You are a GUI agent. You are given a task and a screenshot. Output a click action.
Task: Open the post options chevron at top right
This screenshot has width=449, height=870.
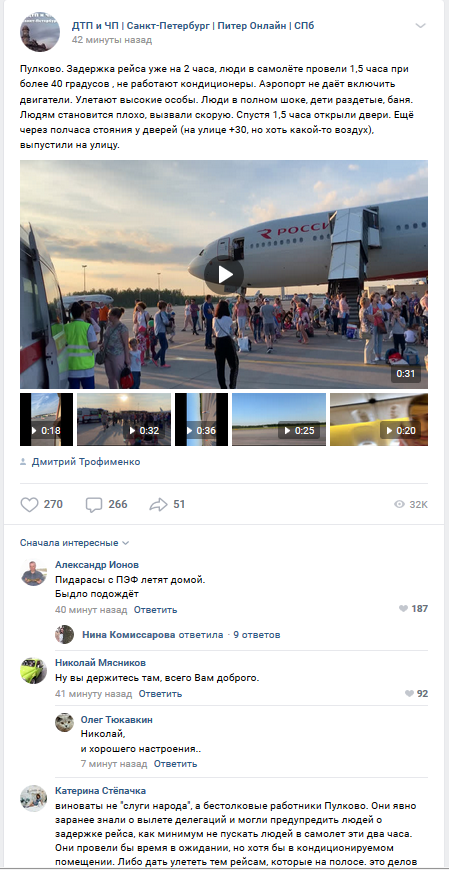[421, 26]
